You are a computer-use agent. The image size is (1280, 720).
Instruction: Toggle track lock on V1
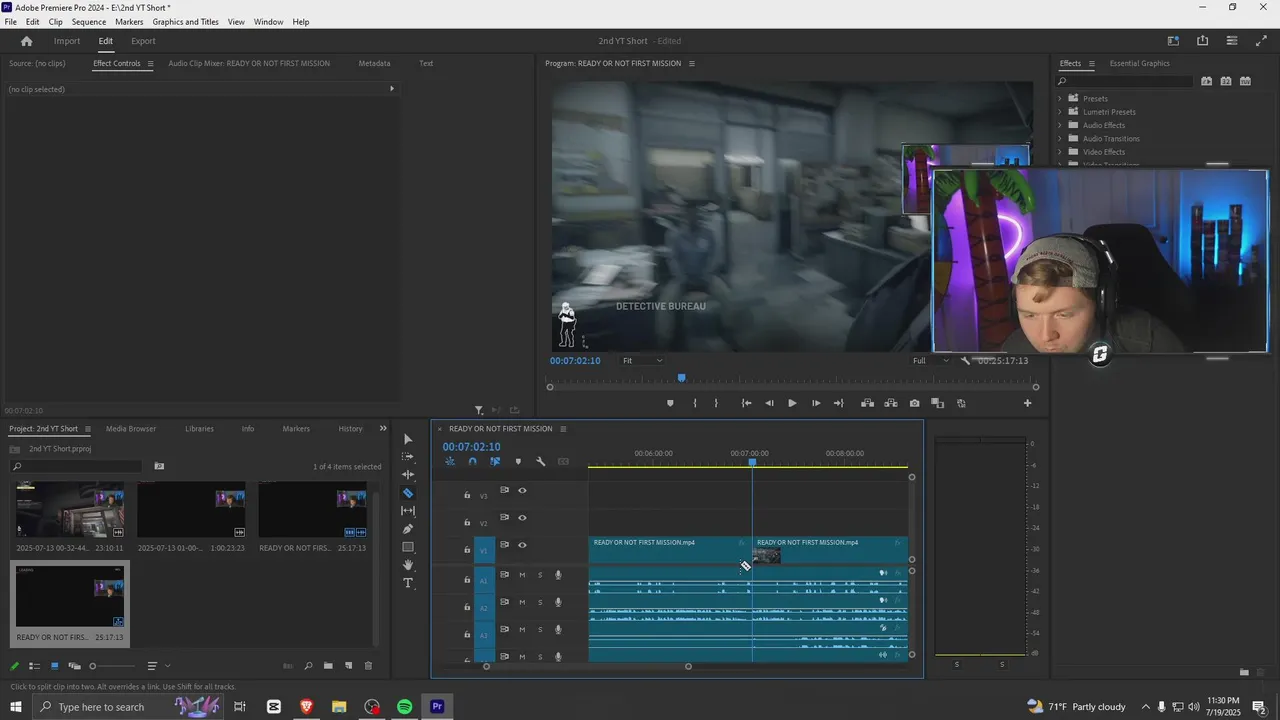pyautogui.click(x=467, y=550)
